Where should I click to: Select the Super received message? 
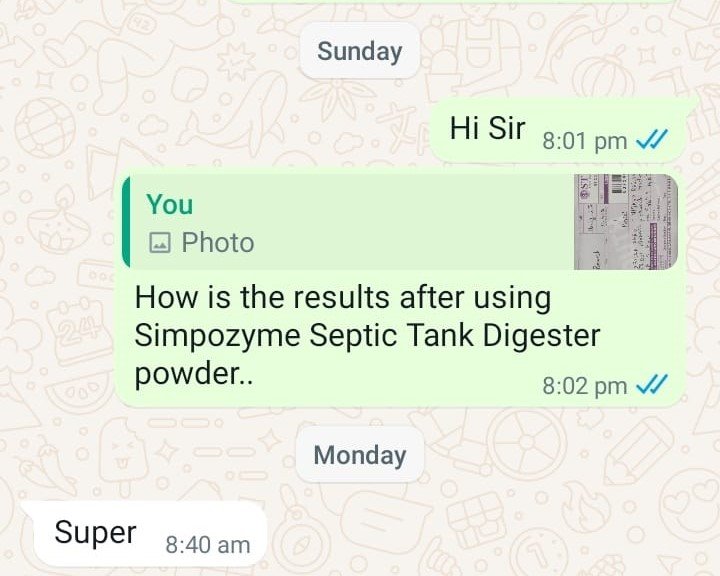coord(145,533)
